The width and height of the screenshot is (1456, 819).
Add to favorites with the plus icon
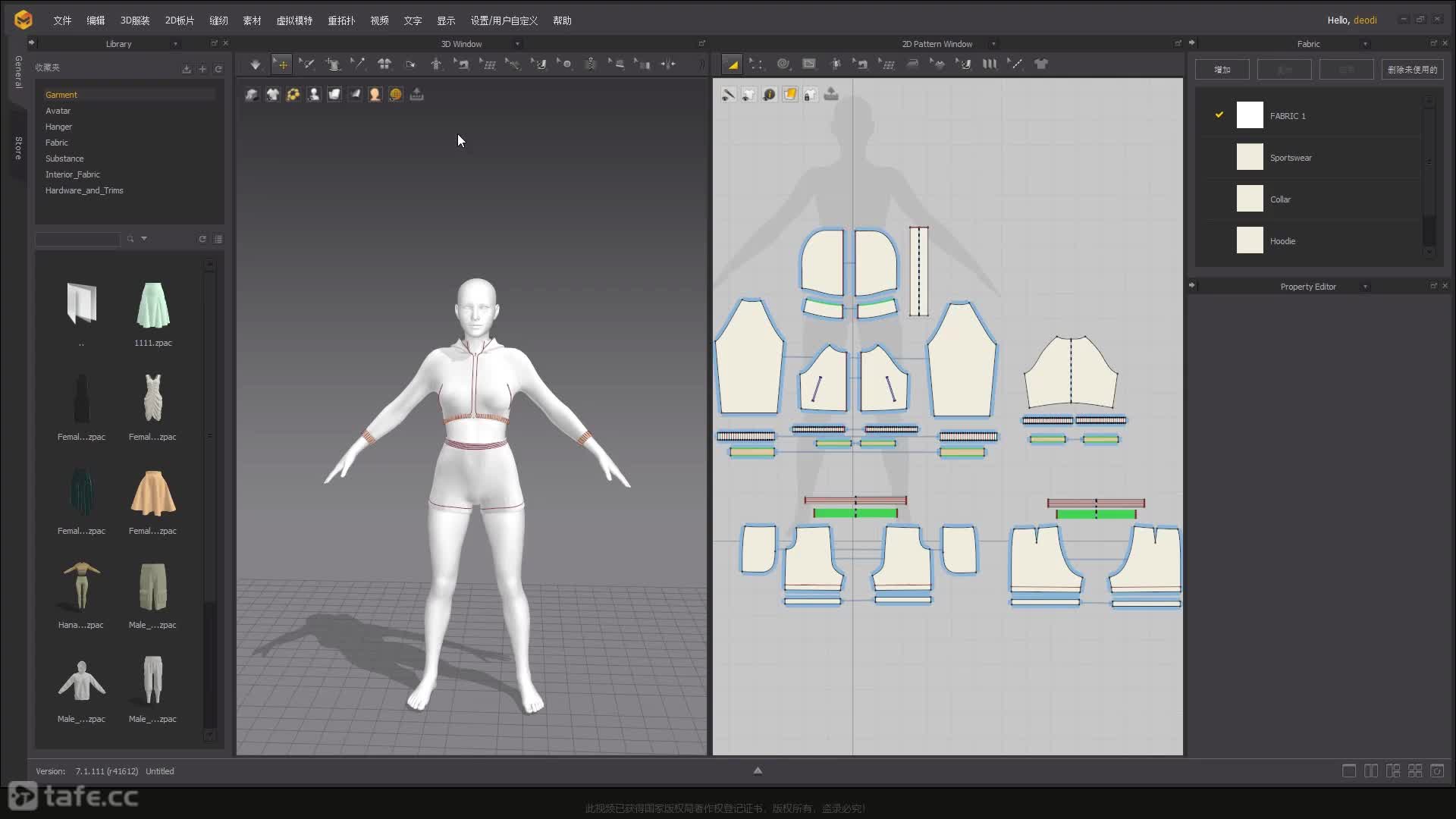click(x=202, y=69)
